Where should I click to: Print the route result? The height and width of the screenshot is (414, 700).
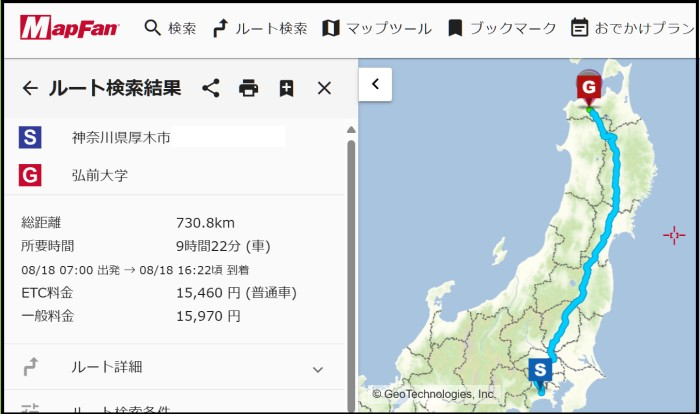249,88
